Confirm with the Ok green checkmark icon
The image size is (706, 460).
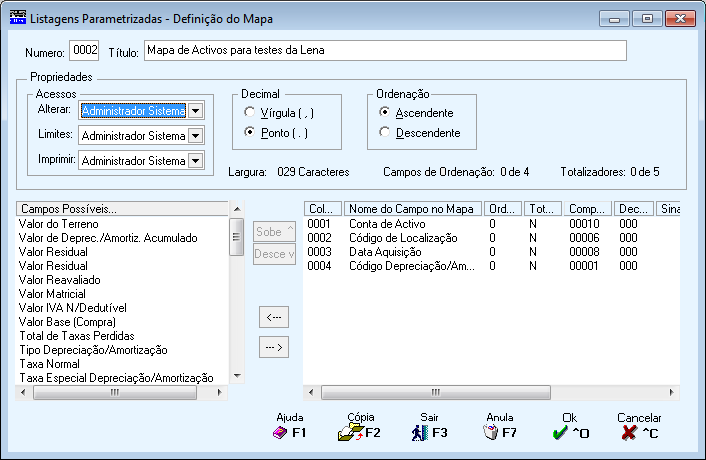(x=560, y=433)
